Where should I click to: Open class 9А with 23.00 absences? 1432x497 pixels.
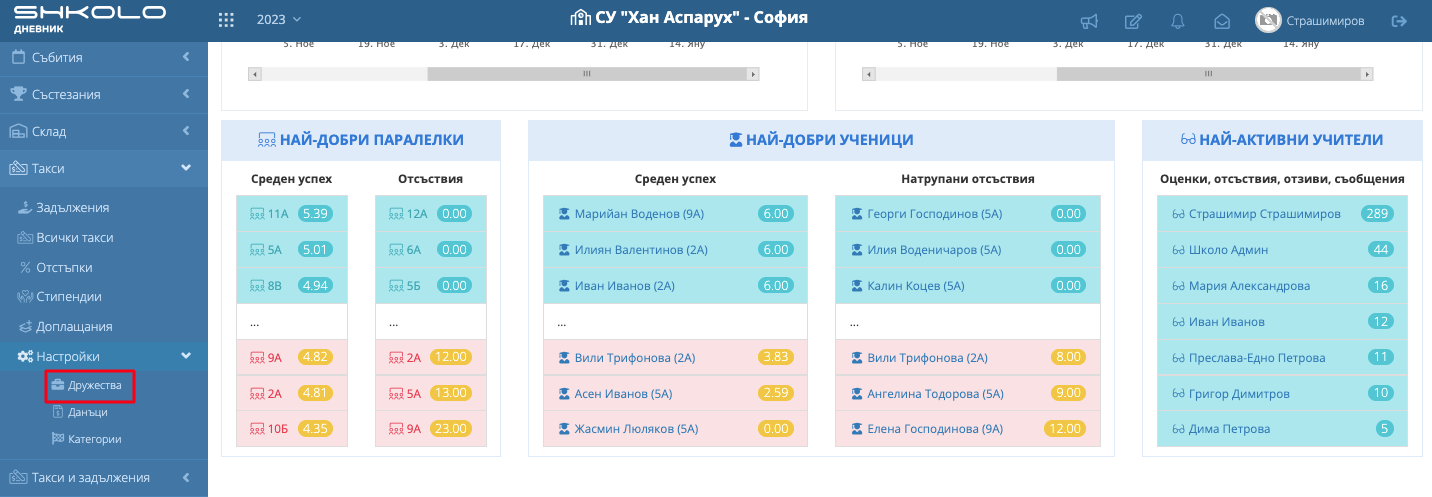click(430, 428)
